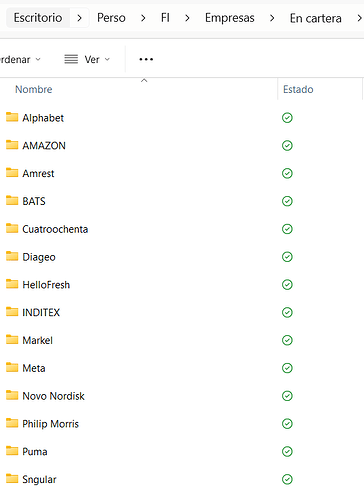Click the sync status icon for Amrest
Image resolution: width=364 pixels, height=500 pixels.
(x=287, y=173)
